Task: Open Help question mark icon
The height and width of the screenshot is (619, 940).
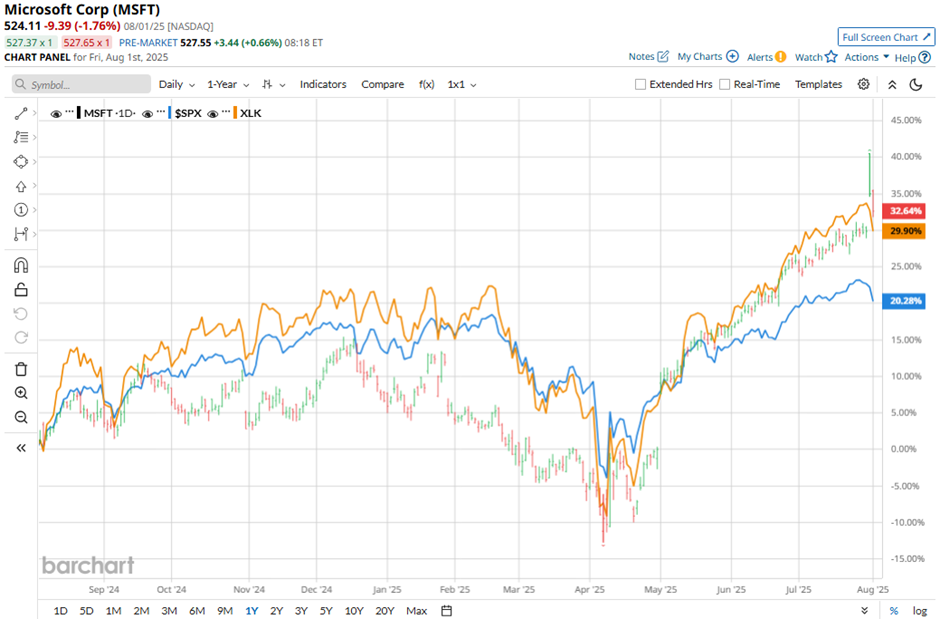Action: (925, 58)
